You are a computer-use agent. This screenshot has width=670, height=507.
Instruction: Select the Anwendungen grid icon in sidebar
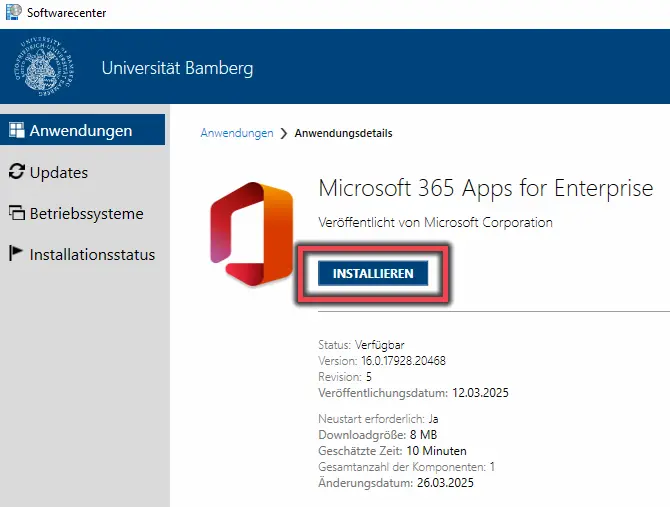[17, 130]
